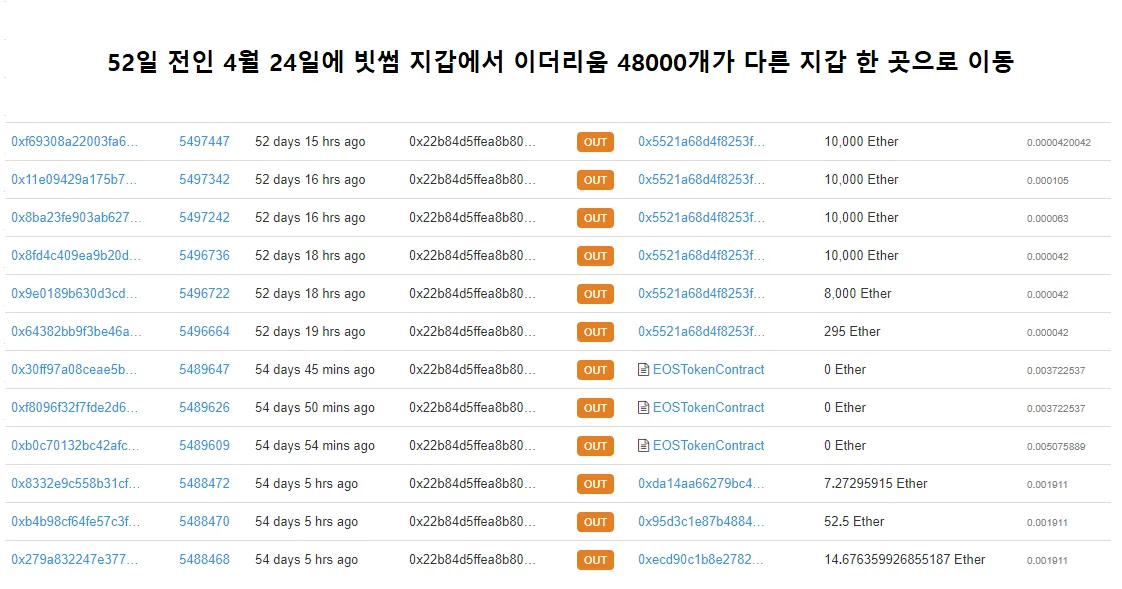The image size is (1122, 589).
Task: Open block number 5488470
Action: (x=204, y=521)
